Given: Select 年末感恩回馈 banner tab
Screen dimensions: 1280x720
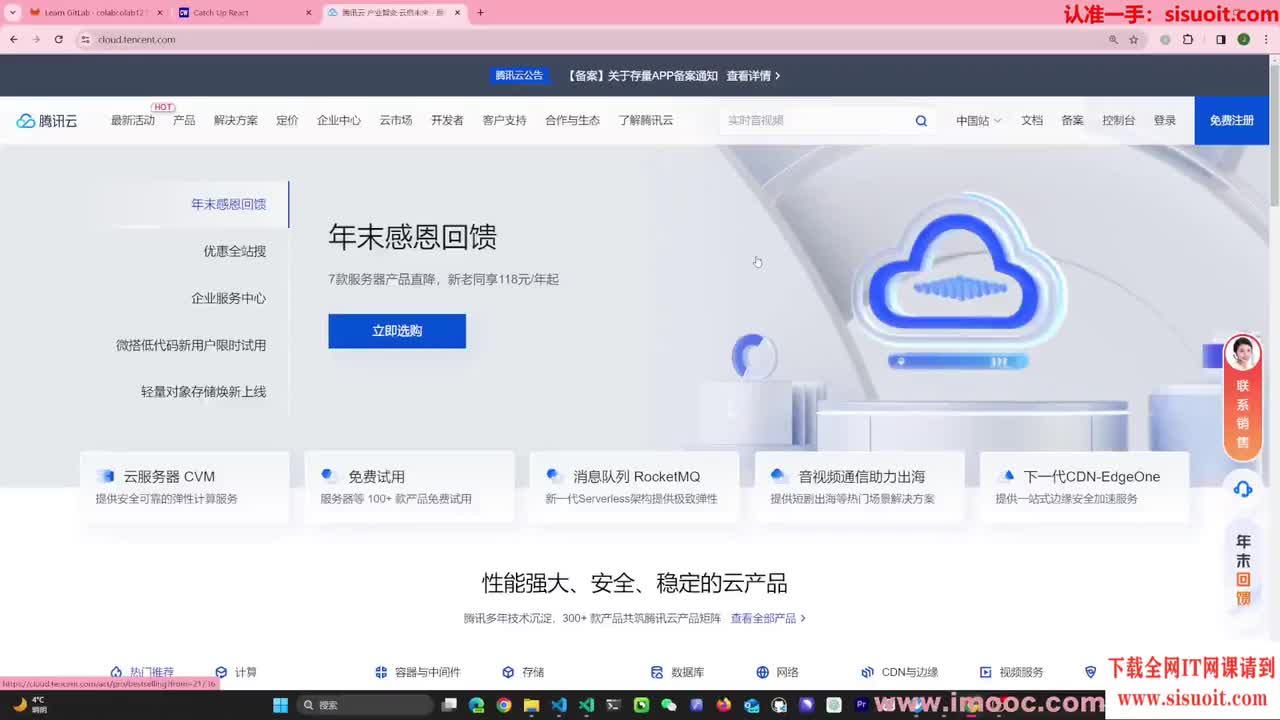Looking at the screenshot, I should (229, 204).
